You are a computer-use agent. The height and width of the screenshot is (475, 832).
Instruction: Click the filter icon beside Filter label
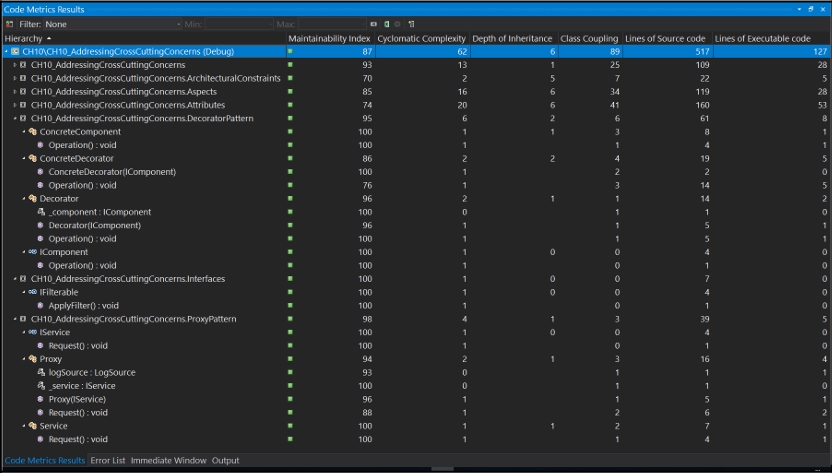10,24
